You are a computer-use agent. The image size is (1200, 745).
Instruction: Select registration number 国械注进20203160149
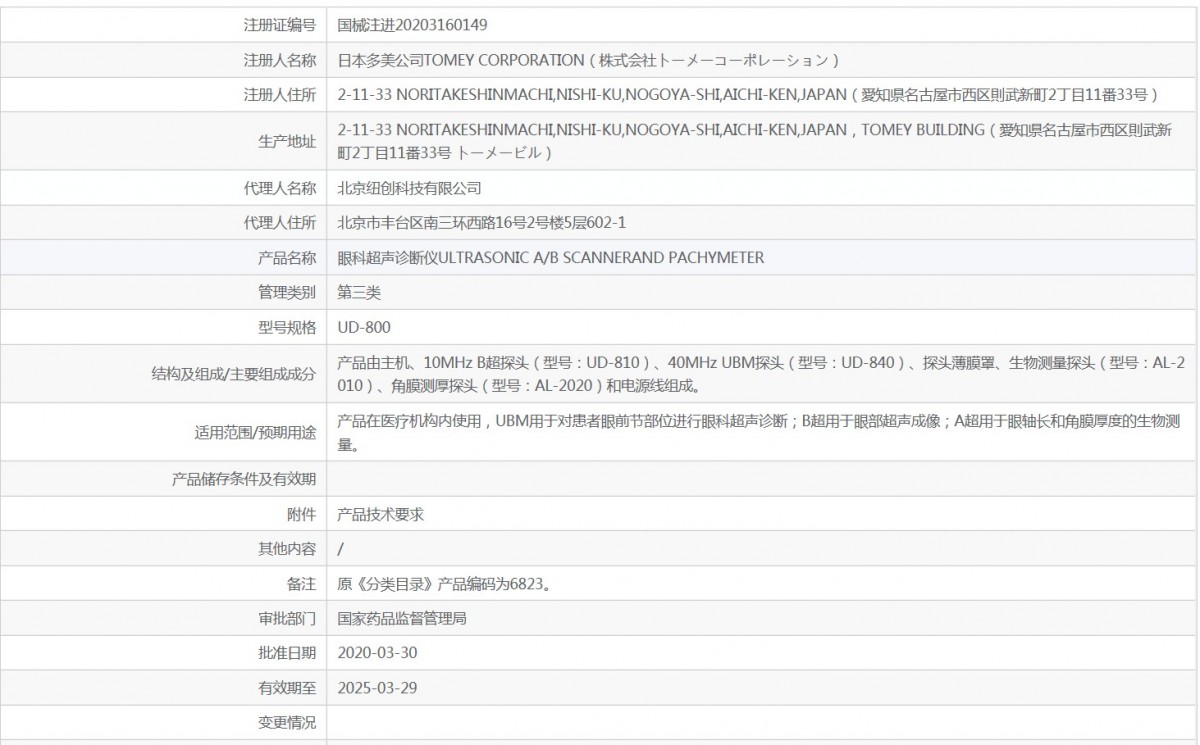413,25
